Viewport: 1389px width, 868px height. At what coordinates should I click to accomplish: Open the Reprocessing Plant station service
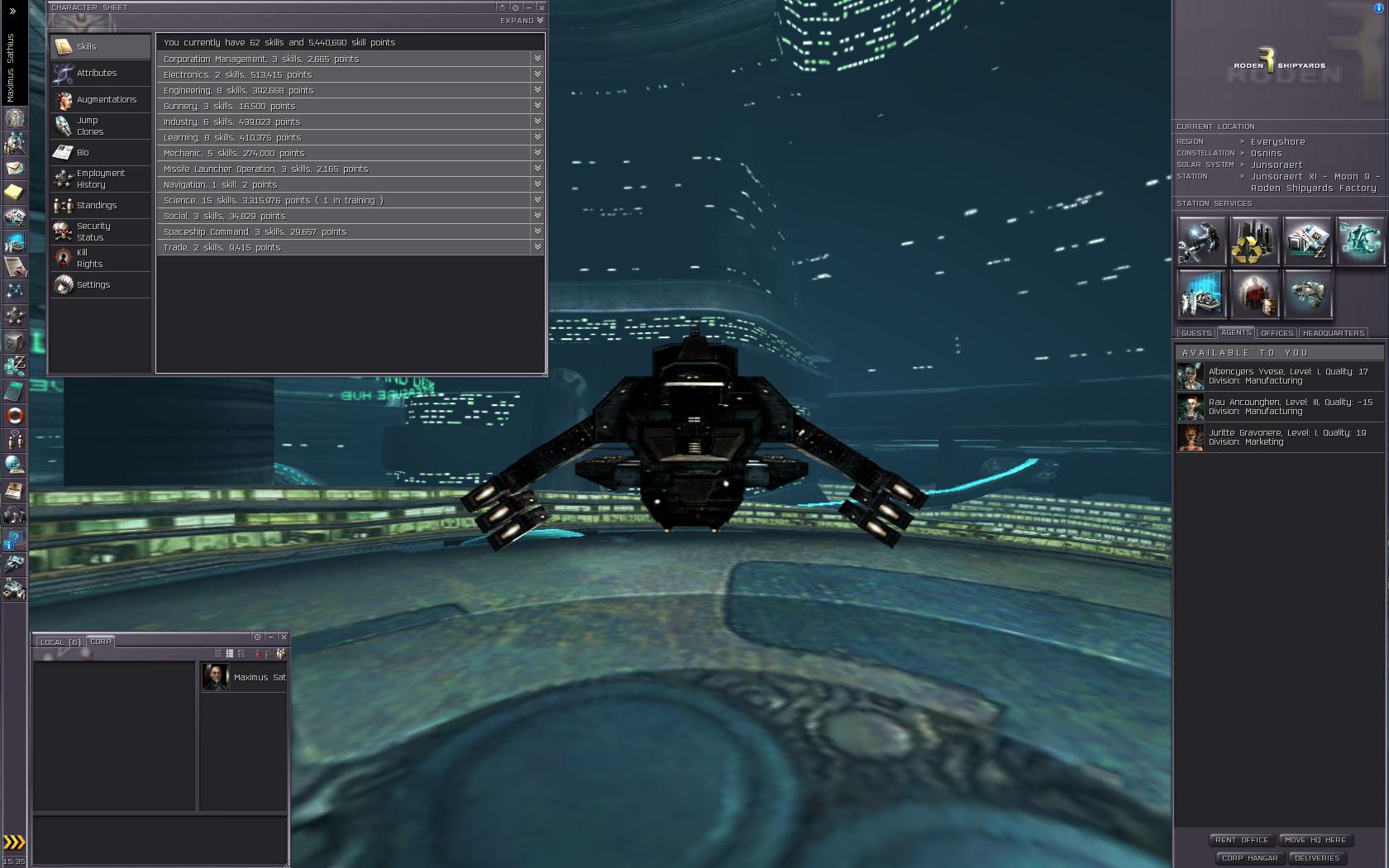[x=1254, y=241]
